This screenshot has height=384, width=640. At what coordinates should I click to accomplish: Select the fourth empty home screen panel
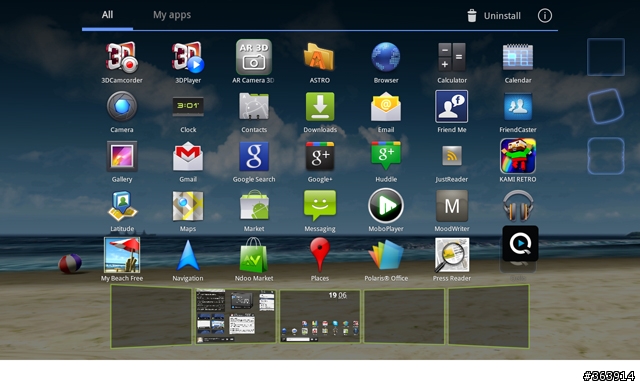[404, 317]
